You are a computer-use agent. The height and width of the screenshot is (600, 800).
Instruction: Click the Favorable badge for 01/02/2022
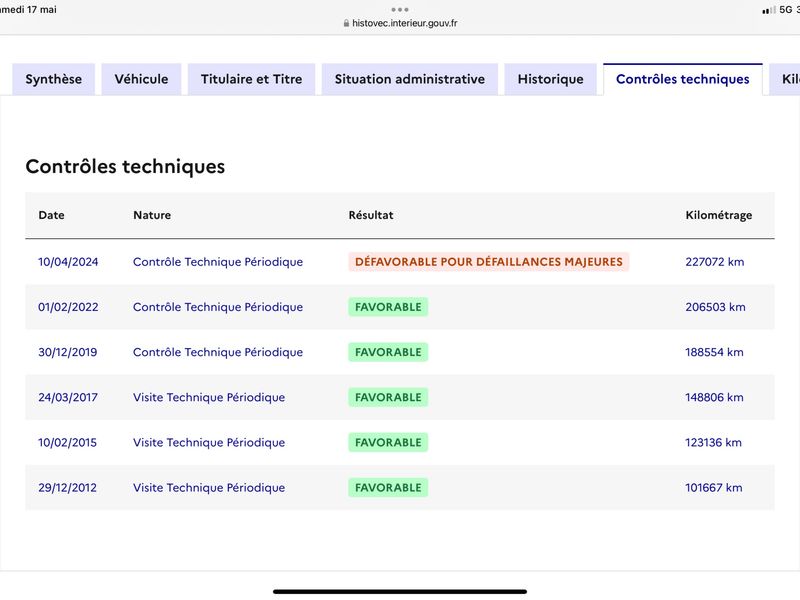[388, 307]
